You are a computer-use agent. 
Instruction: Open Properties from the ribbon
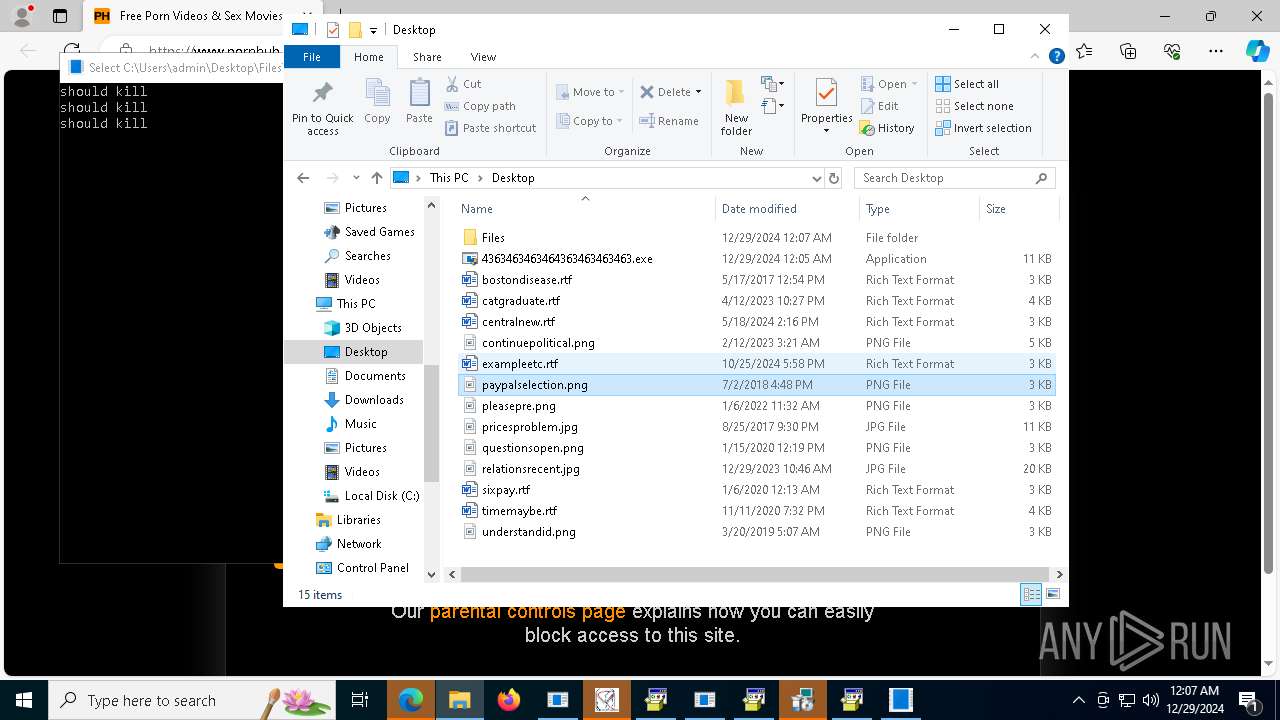(826, 106)
